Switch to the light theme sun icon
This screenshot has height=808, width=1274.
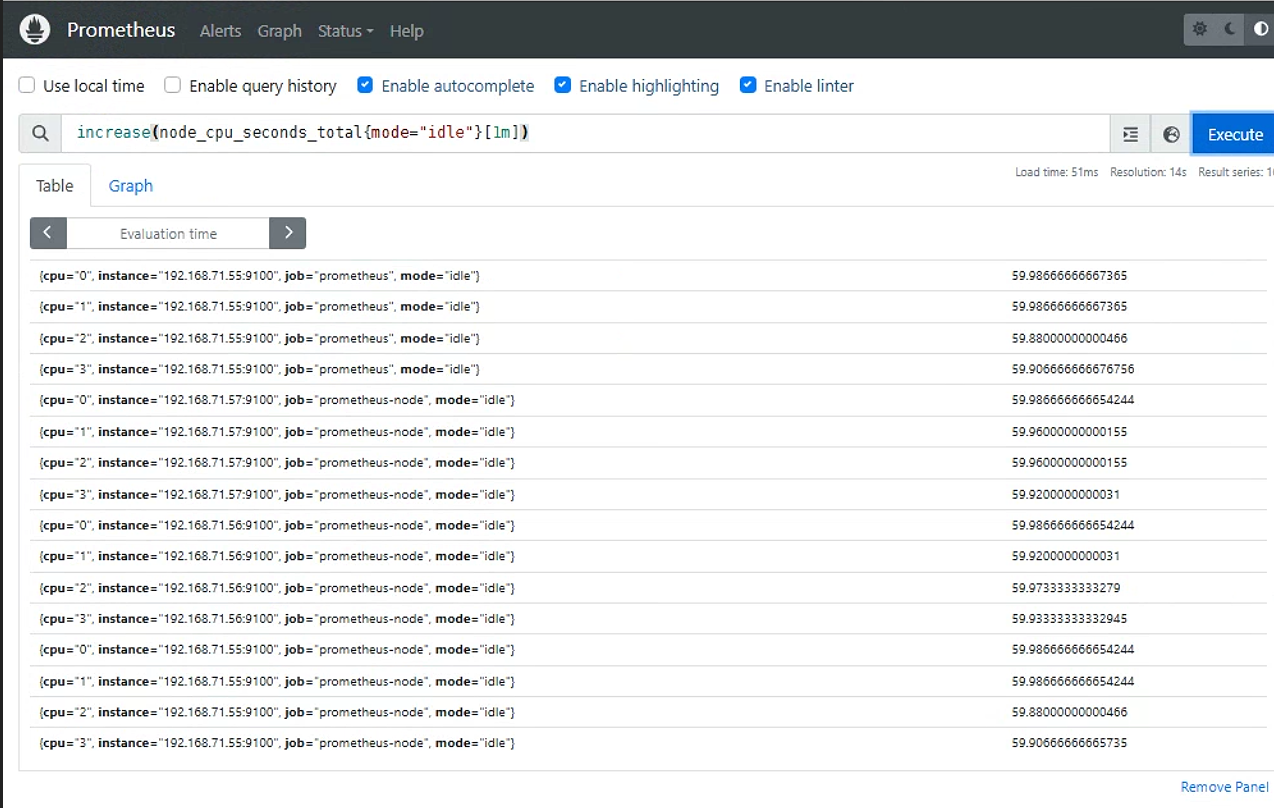(1200, 29)
